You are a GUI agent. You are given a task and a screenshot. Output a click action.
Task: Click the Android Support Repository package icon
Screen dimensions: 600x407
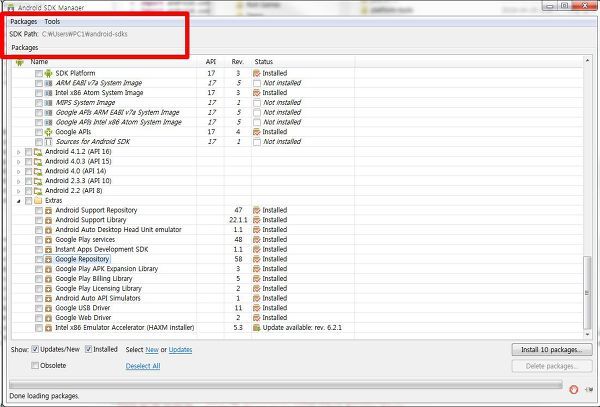click(x=48, y=210)
